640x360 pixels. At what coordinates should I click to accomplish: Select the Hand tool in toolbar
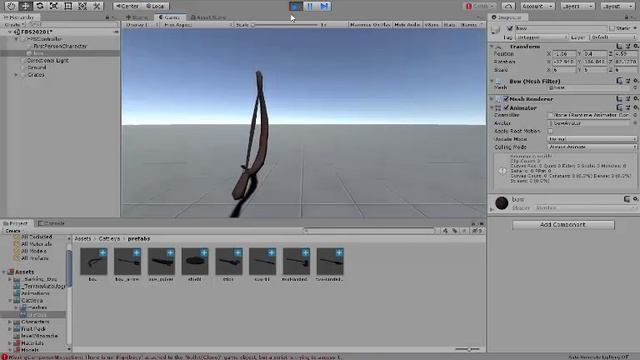point(11,6)
